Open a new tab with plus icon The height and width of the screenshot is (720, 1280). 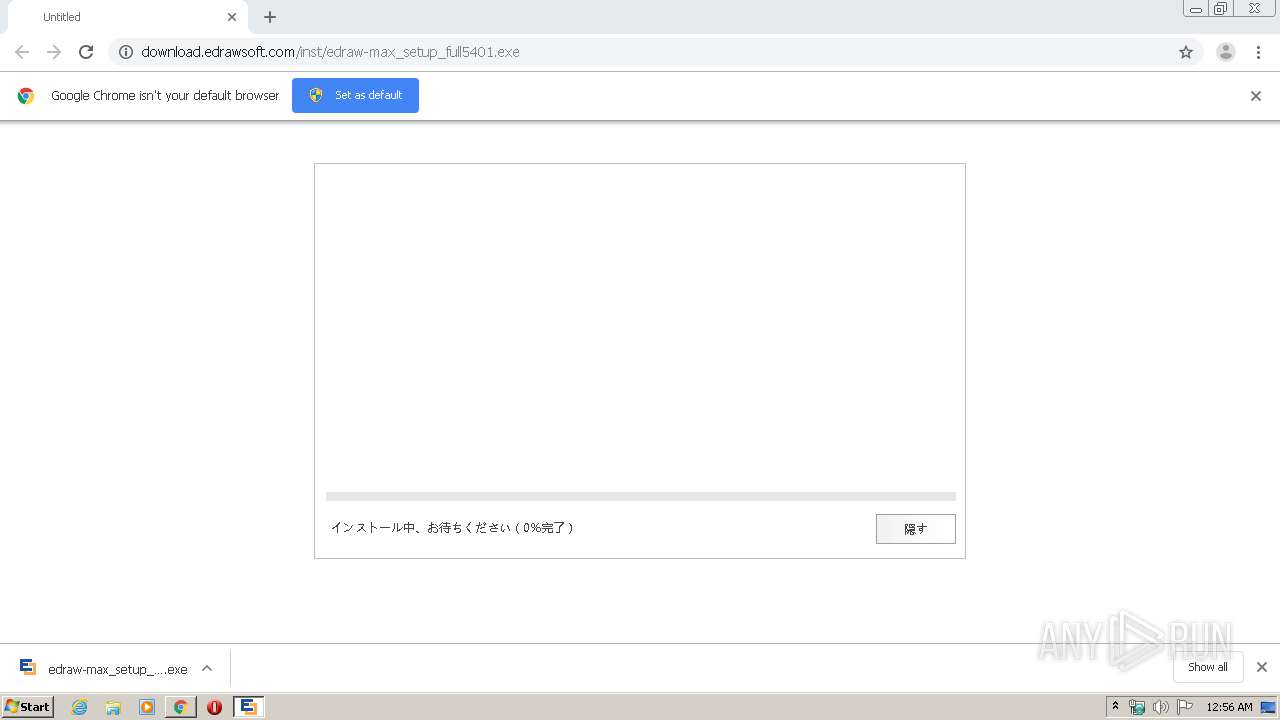click(x=270, y=17)
